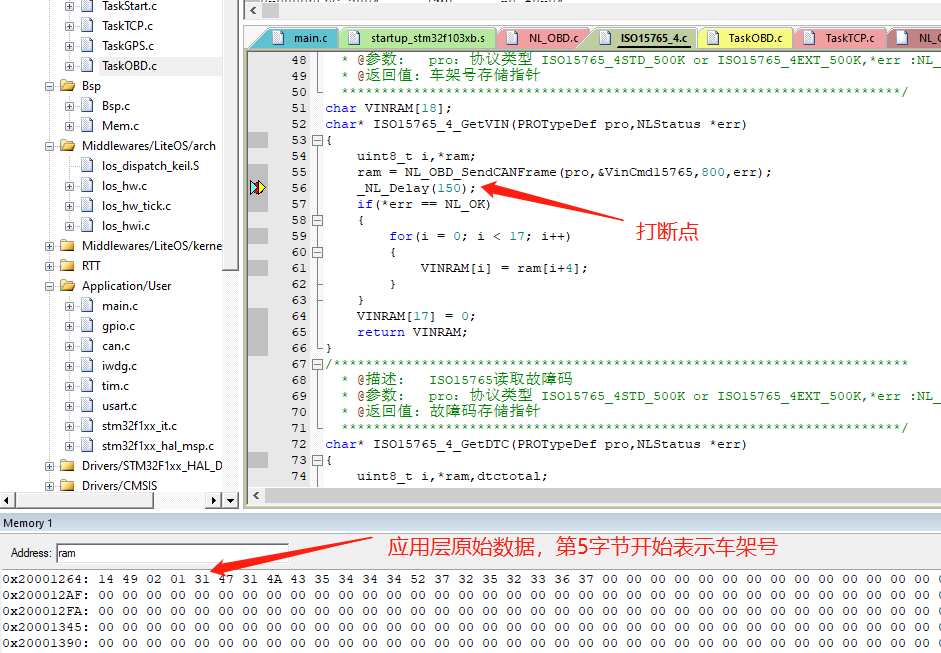Click file icon of los_dispatch_keil.S
941x653 pixels.
click(87, 165)
